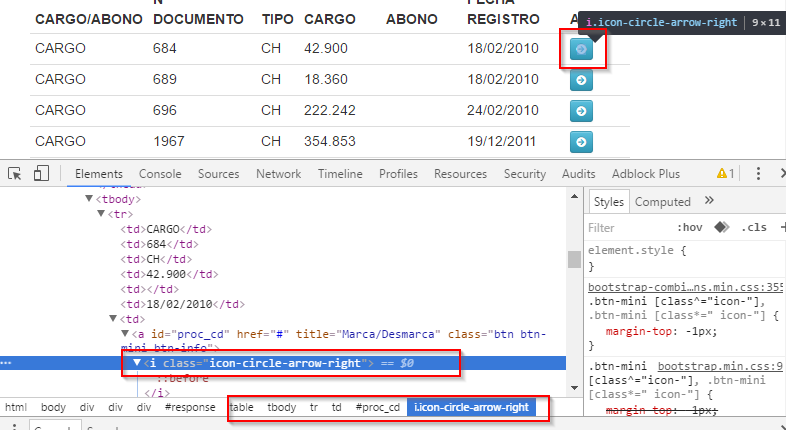
Task: Open bootstrap-combi…ns.min.css source link
Action: click(x=685, y=287)
